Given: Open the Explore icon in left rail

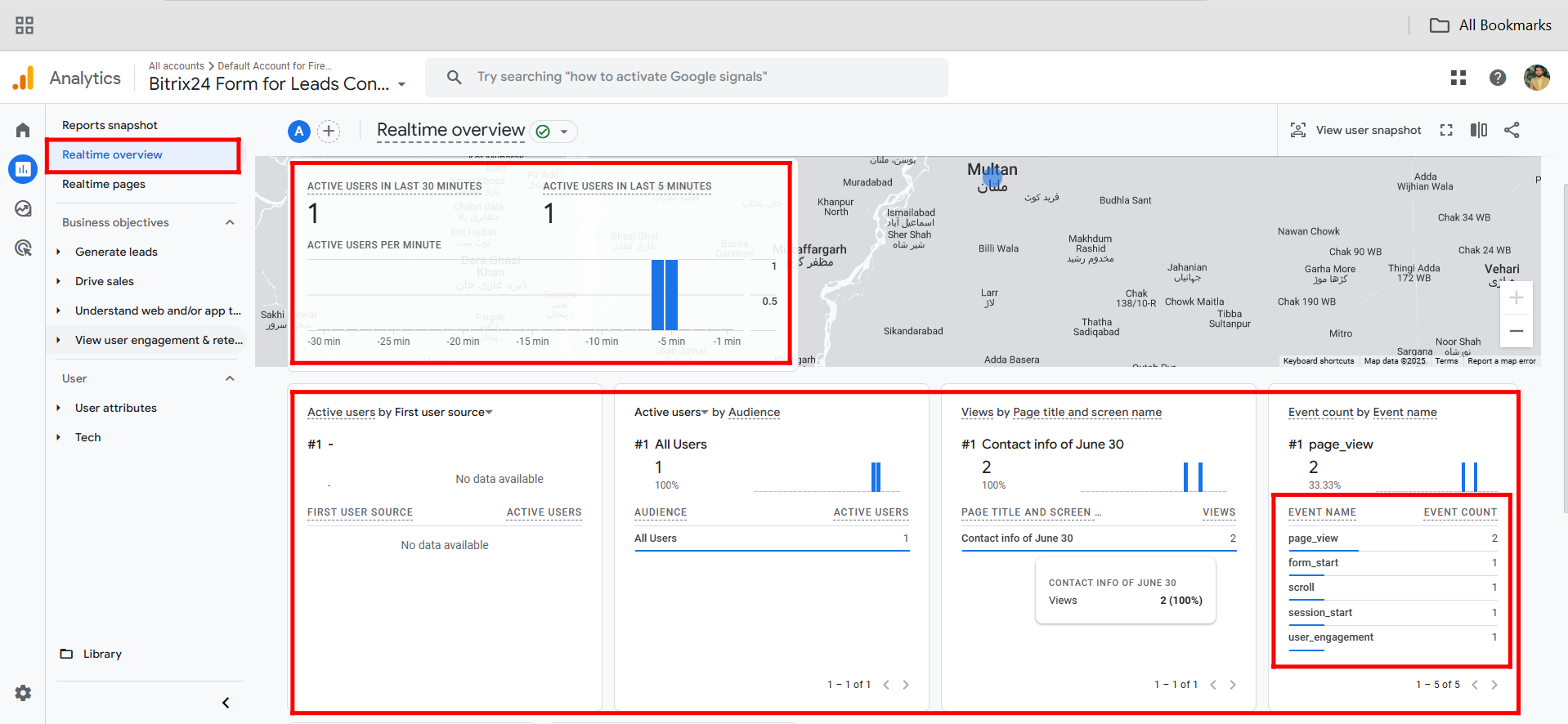Looking at the screenshot, I should point(23,208).
